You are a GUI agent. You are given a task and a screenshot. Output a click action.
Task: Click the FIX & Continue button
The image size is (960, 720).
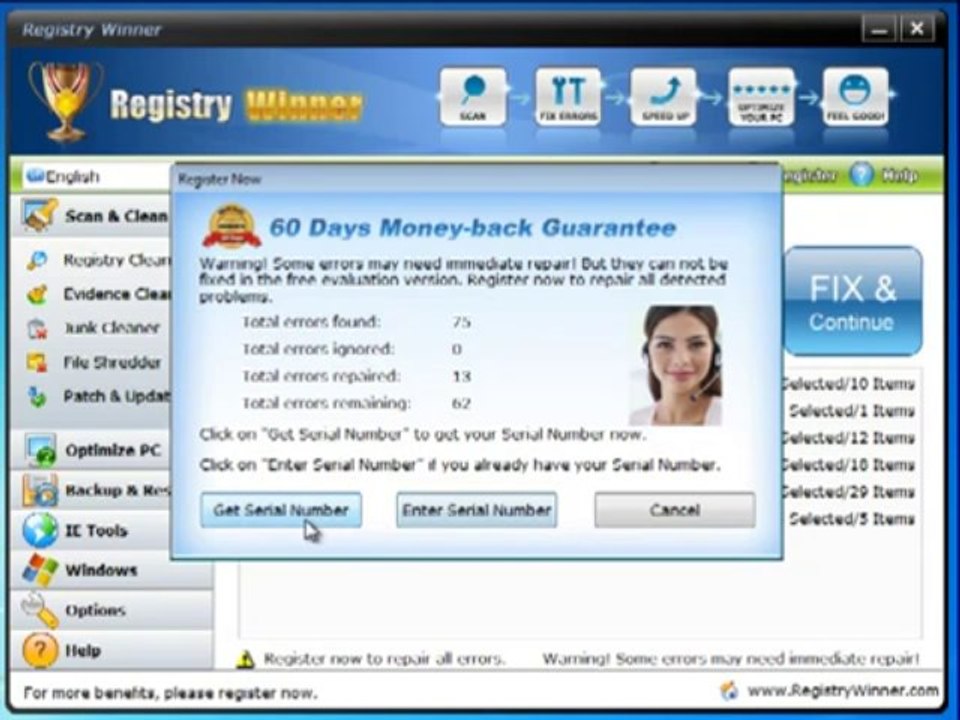coord(853,301)
